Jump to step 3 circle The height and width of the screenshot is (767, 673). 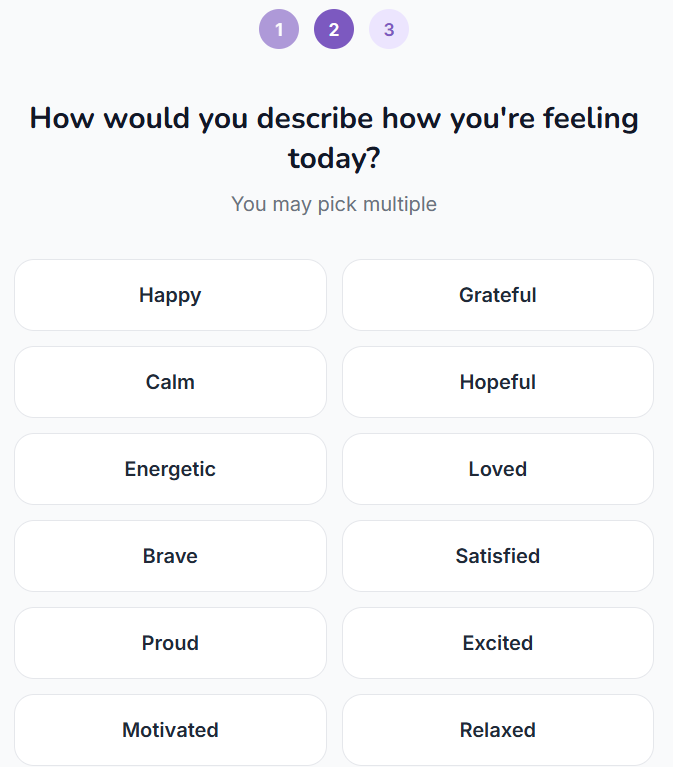click(389, 29)
